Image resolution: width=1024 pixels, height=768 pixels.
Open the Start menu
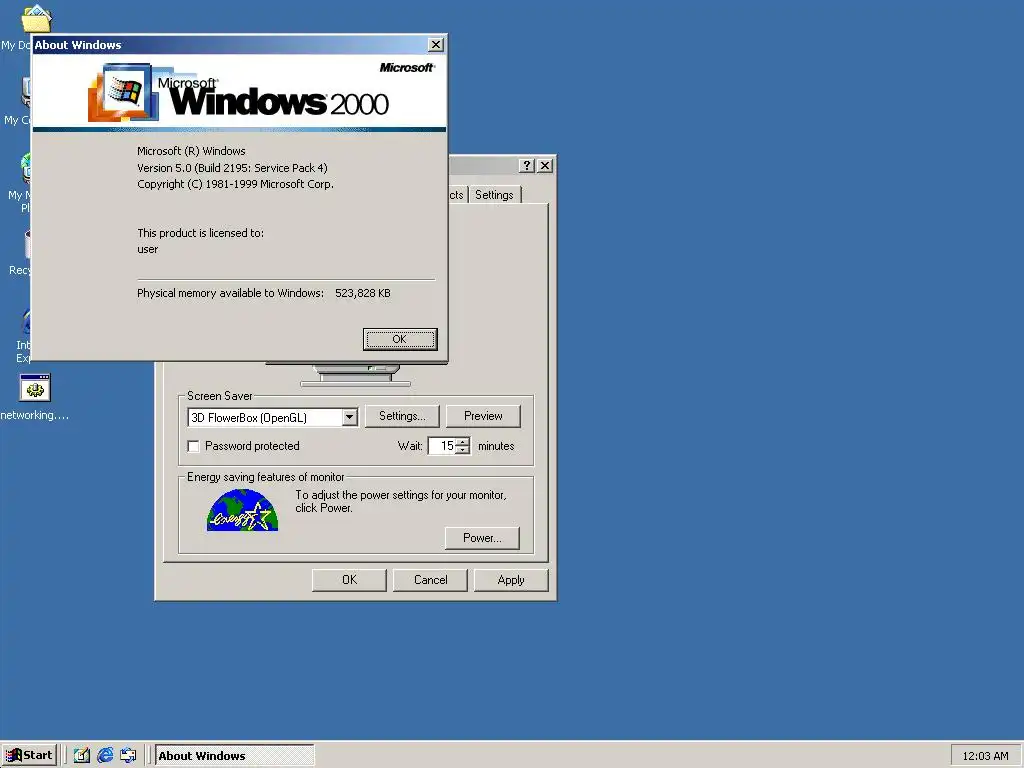point(29,755)
